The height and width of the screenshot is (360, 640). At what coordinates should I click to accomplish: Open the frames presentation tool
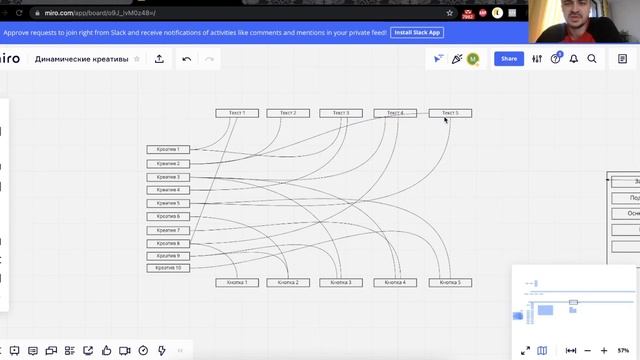[x=14, y=351]
